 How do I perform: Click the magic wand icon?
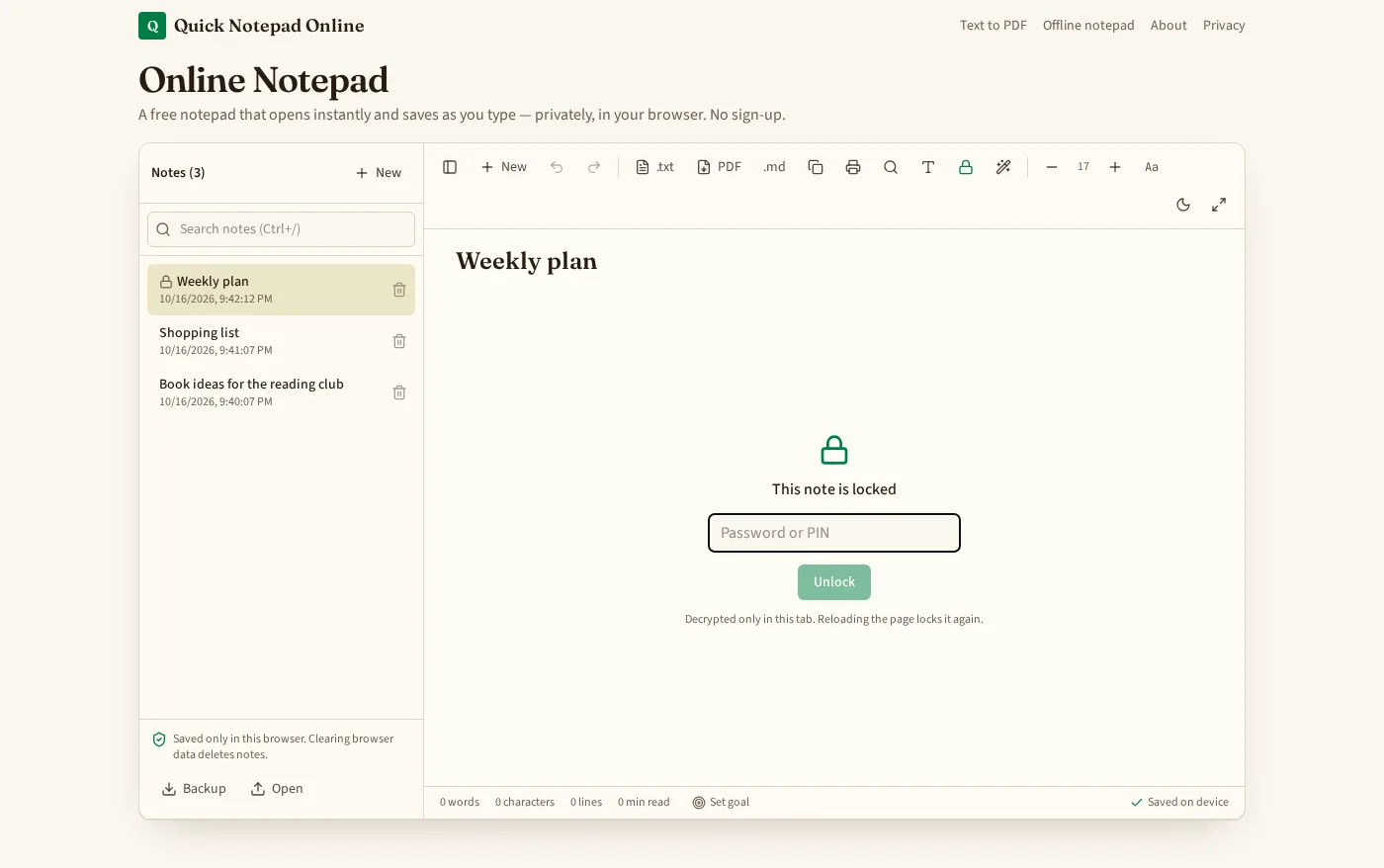pos(1003,167)
